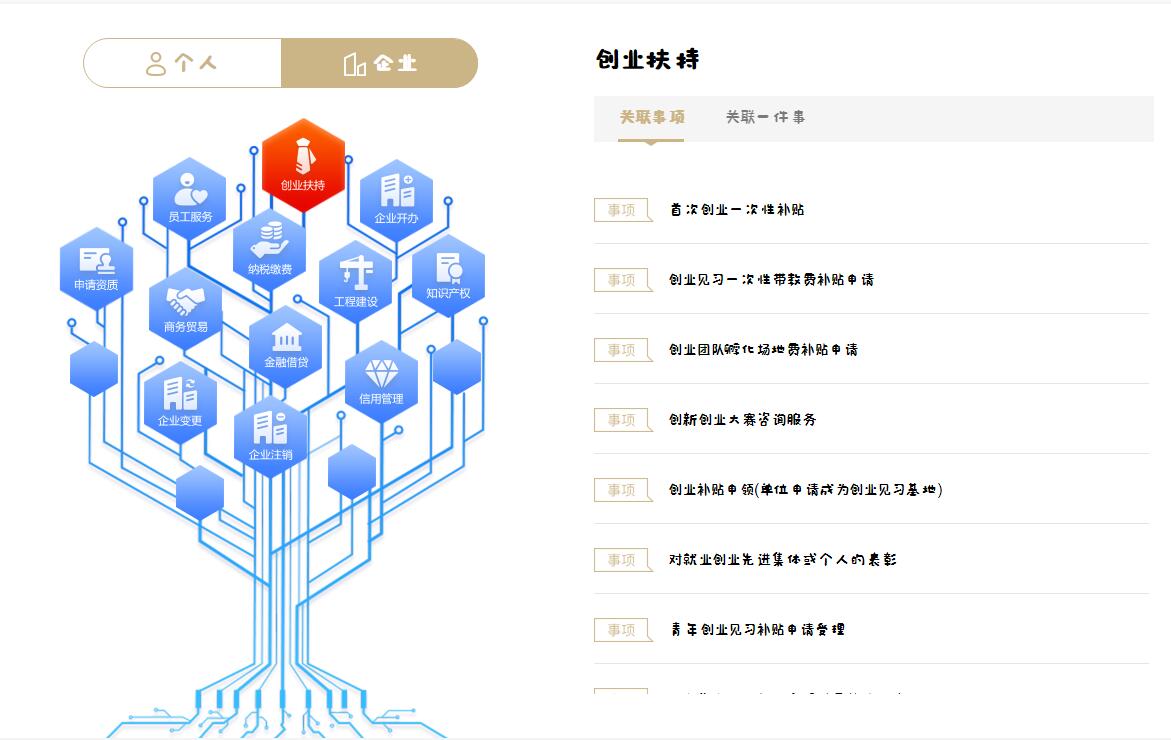
Task: Click the unlabeled hexagon below 知识产权
Action: coord(457,367)
